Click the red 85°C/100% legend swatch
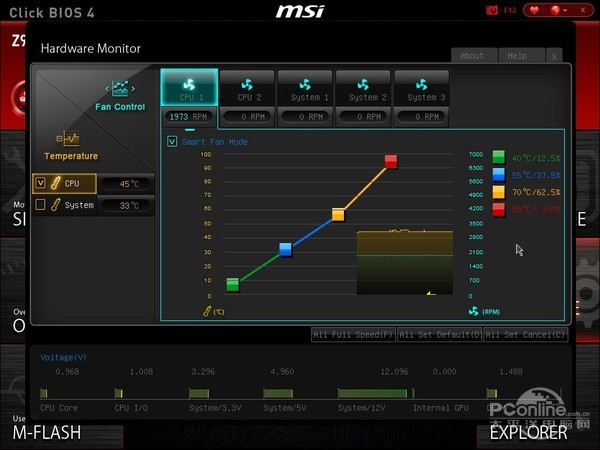This screenshot has width=600, height=450. pos(499,210)
